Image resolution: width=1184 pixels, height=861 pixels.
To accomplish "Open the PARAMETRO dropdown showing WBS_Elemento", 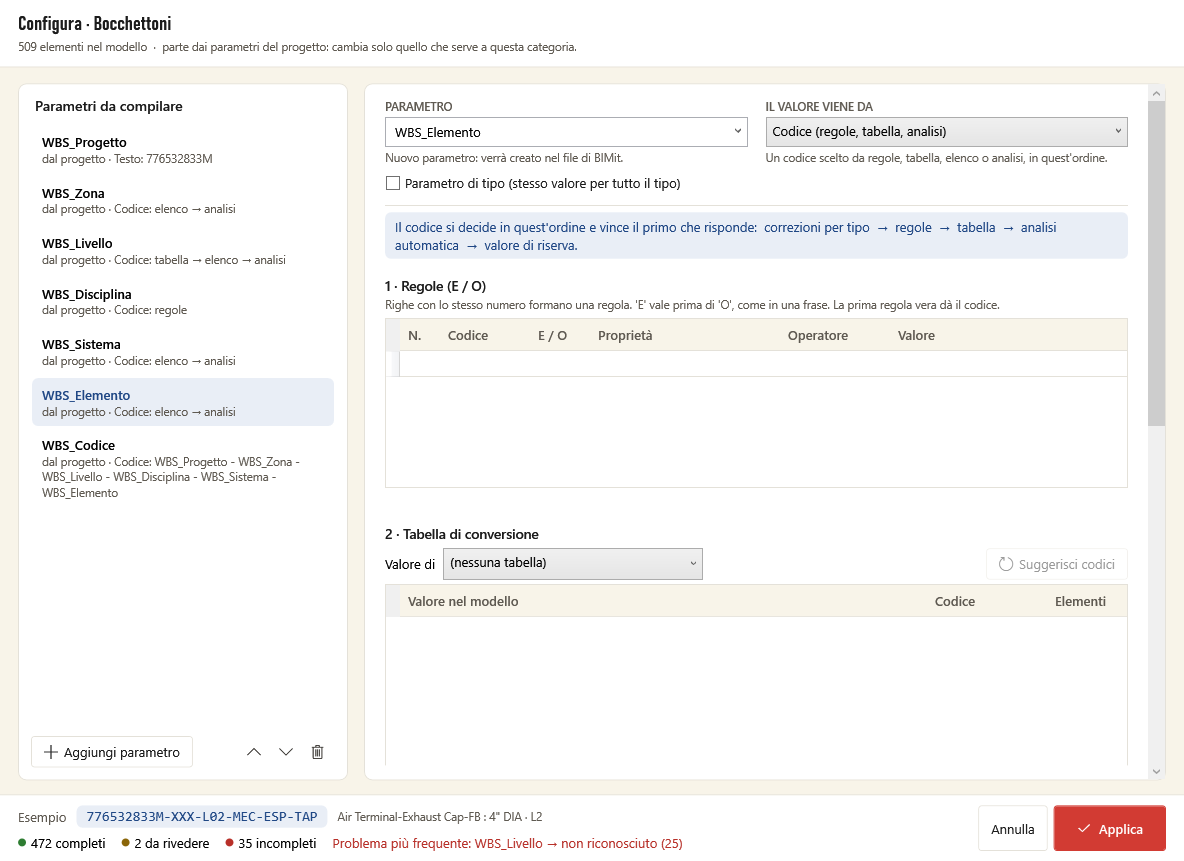I will [x=566, y=132].
